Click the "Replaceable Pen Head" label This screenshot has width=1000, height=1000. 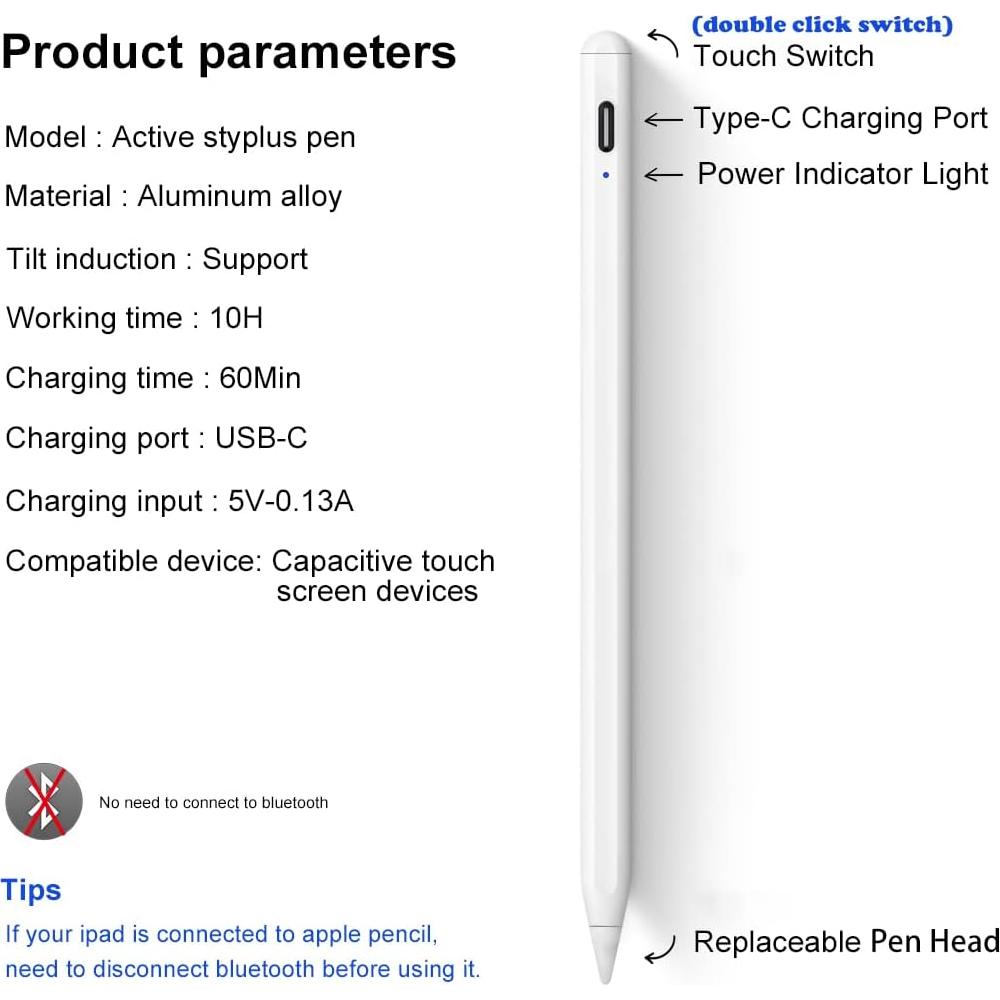[x=846, y=942]
